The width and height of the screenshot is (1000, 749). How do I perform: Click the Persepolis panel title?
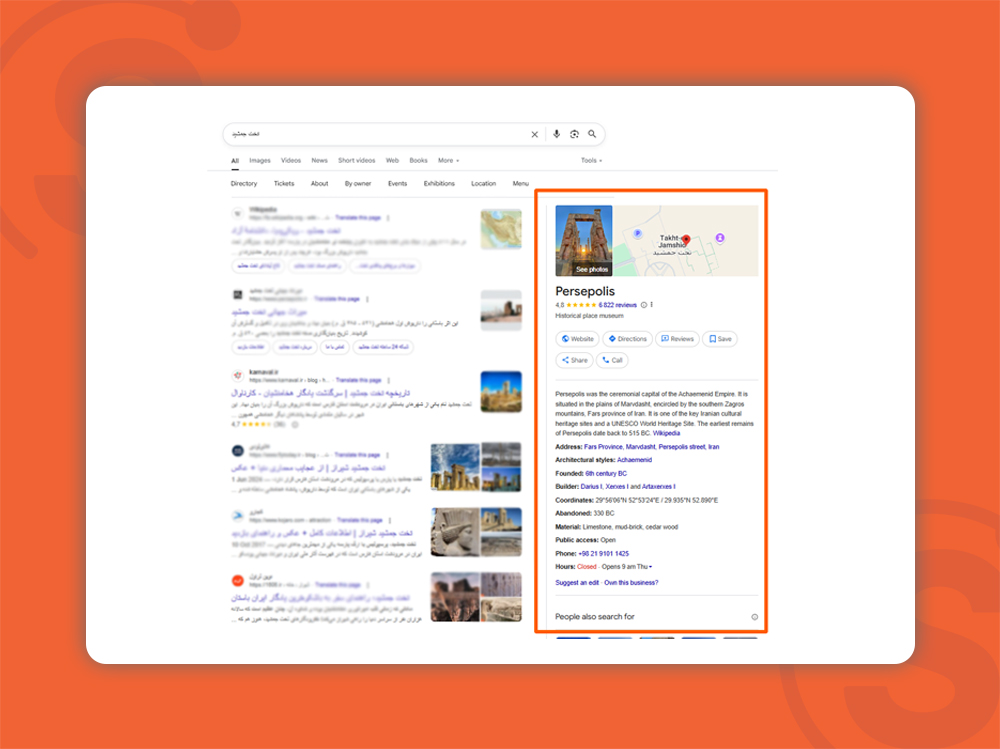(585, 292)
